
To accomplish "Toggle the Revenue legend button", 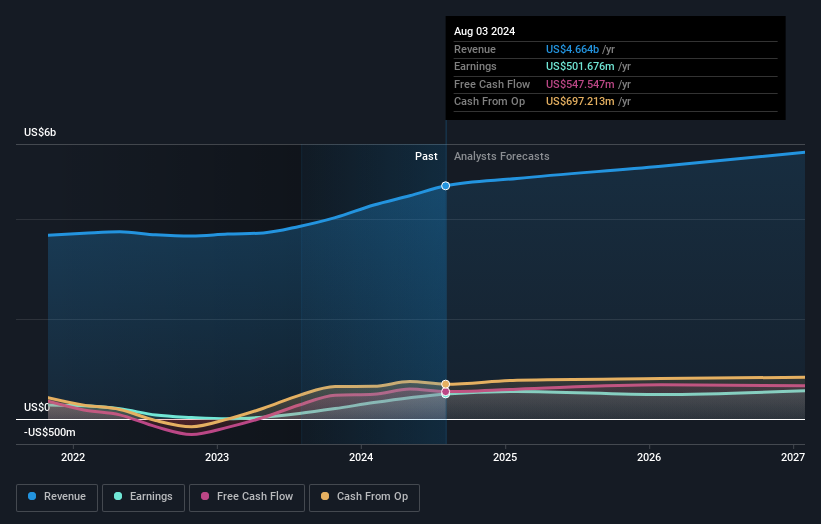I will coord(57,497).
